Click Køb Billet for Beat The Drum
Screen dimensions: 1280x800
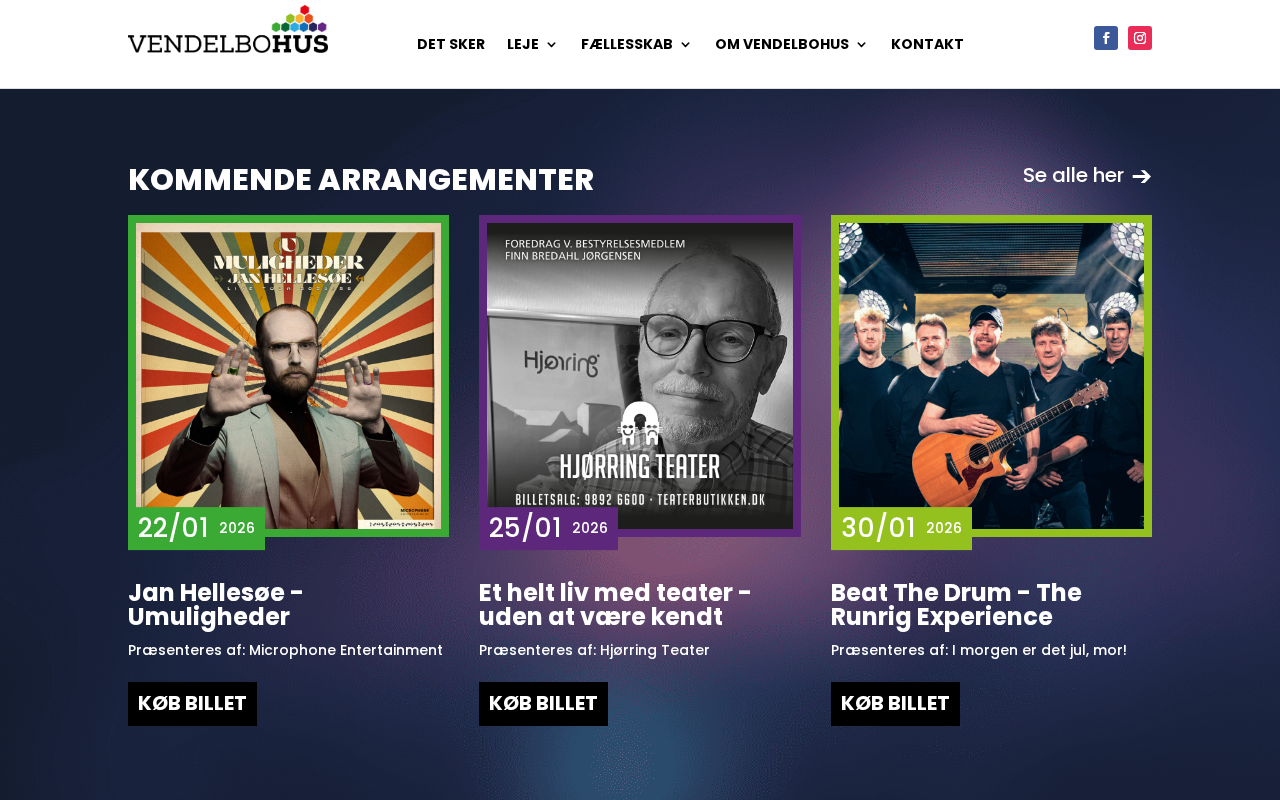(x=895, y=704)
